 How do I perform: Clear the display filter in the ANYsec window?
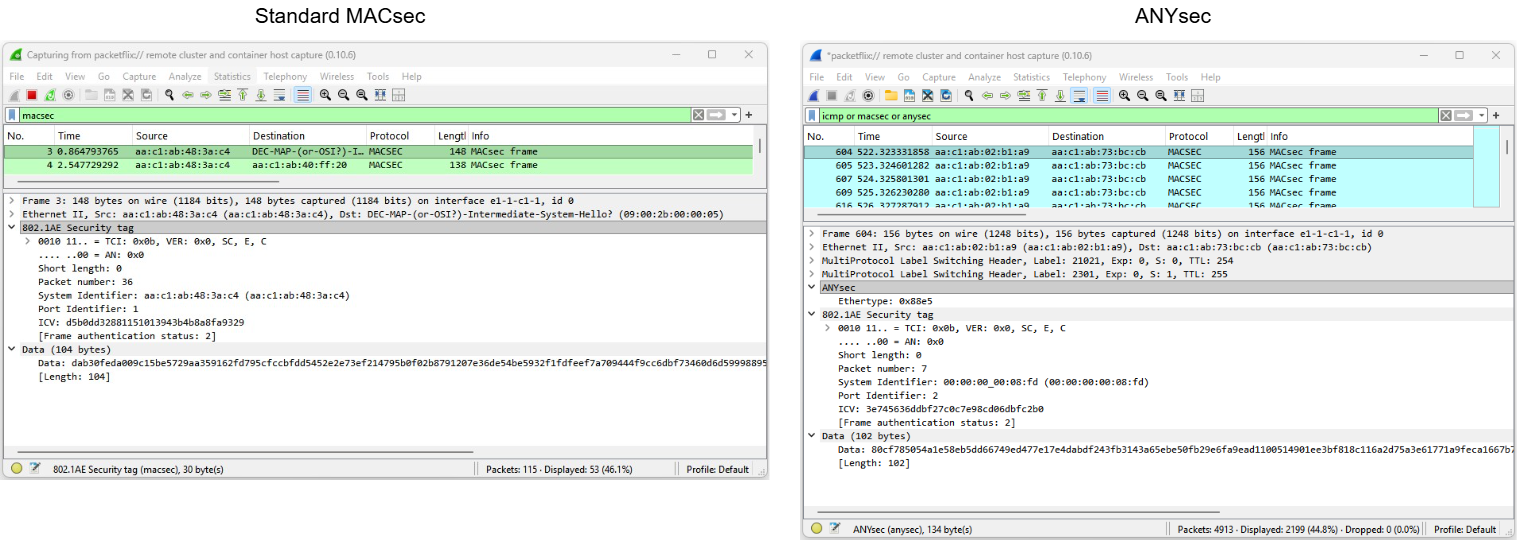pyautogui.click(x=1446, y=116)
